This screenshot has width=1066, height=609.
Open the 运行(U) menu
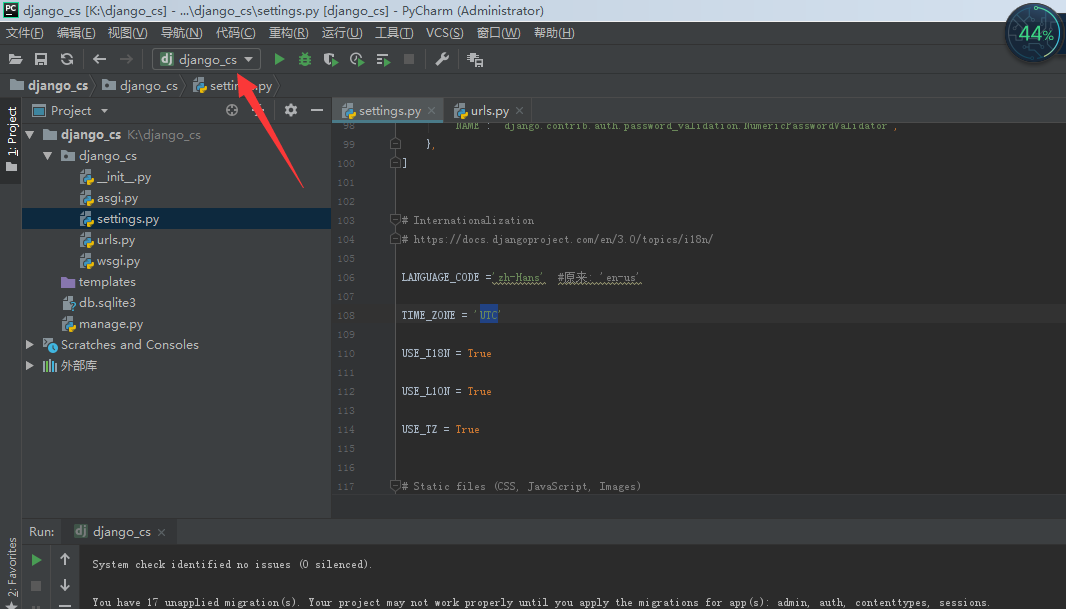coord(342,33)
